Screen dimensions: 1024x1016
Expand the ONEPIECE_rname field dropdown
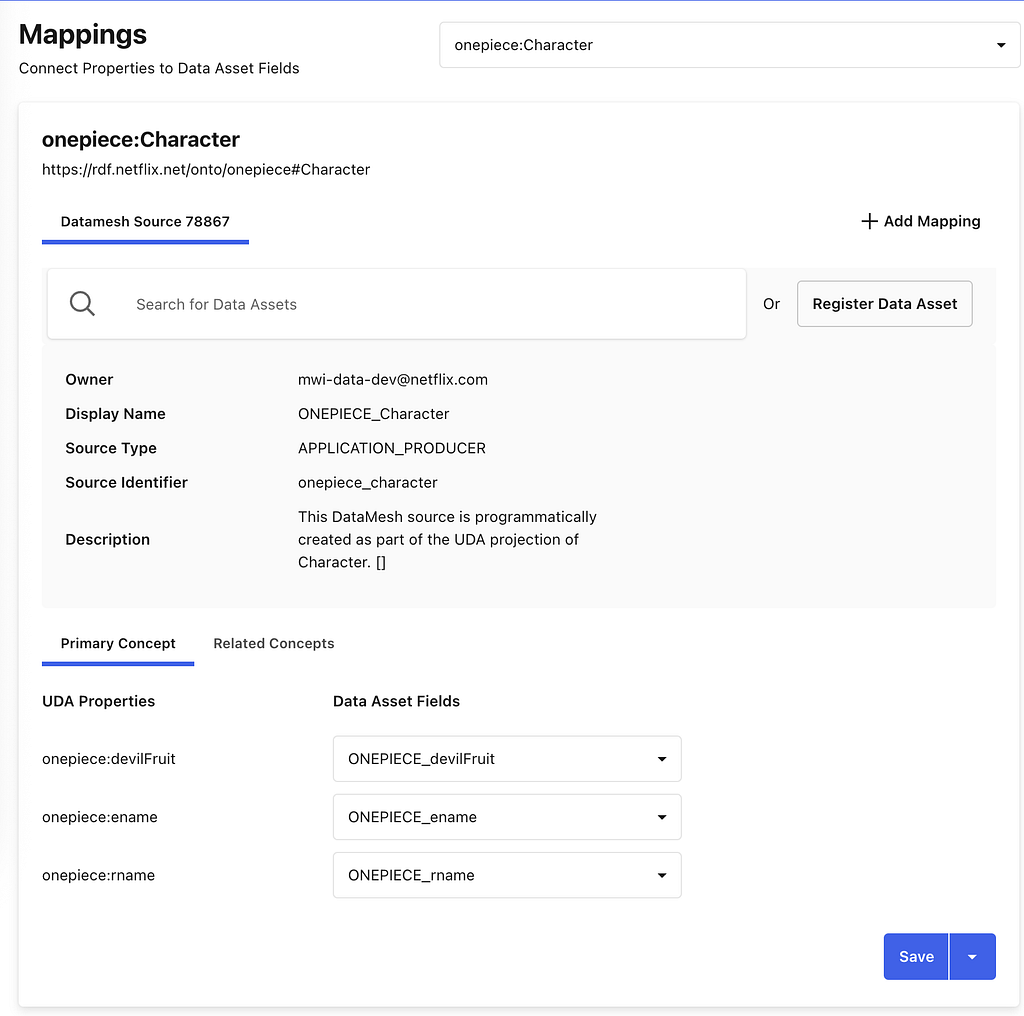tap(507, 875)
